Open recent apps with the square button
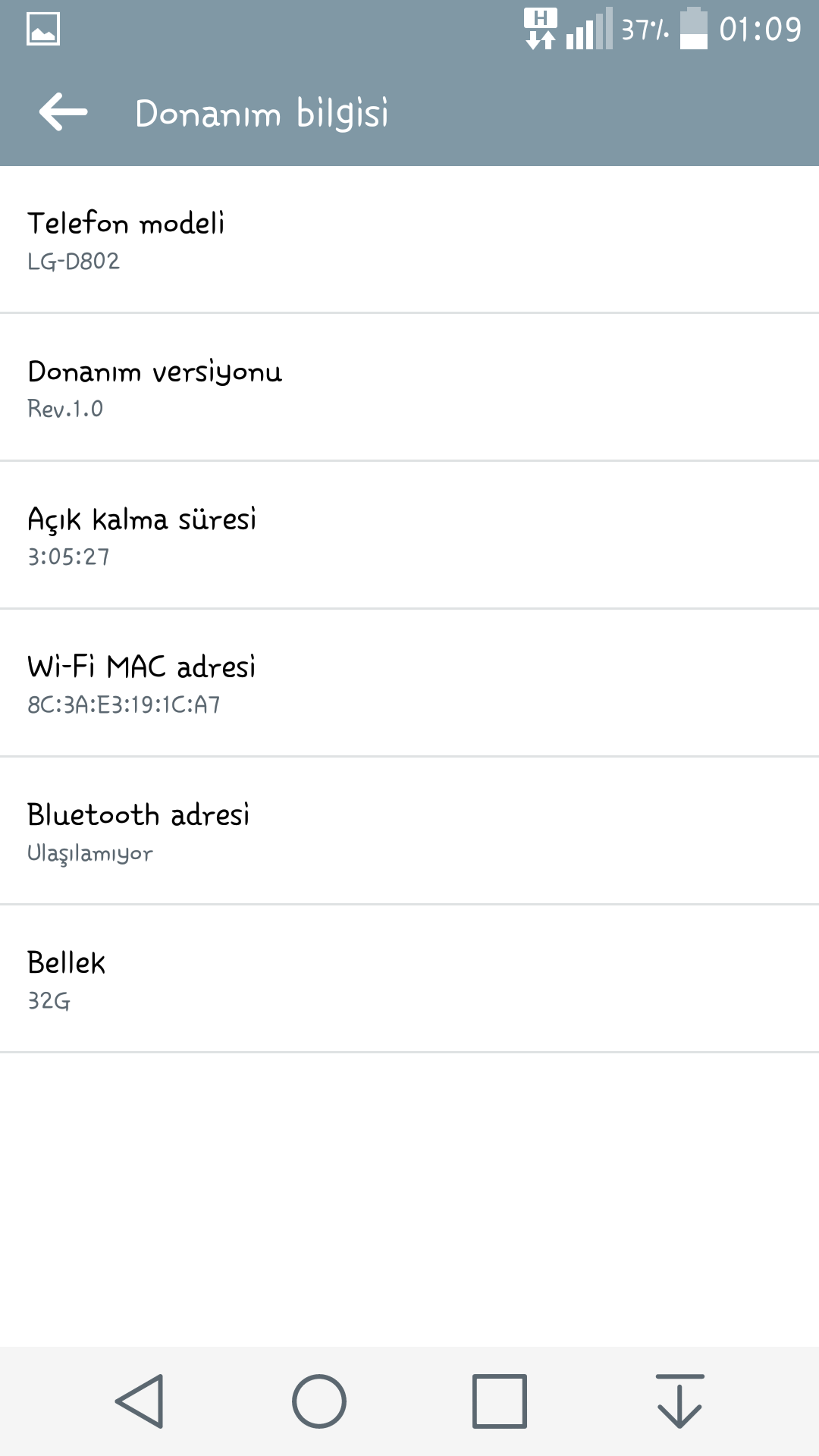The width and height of the screenshot is (819, 1456). pos(499,1401)
